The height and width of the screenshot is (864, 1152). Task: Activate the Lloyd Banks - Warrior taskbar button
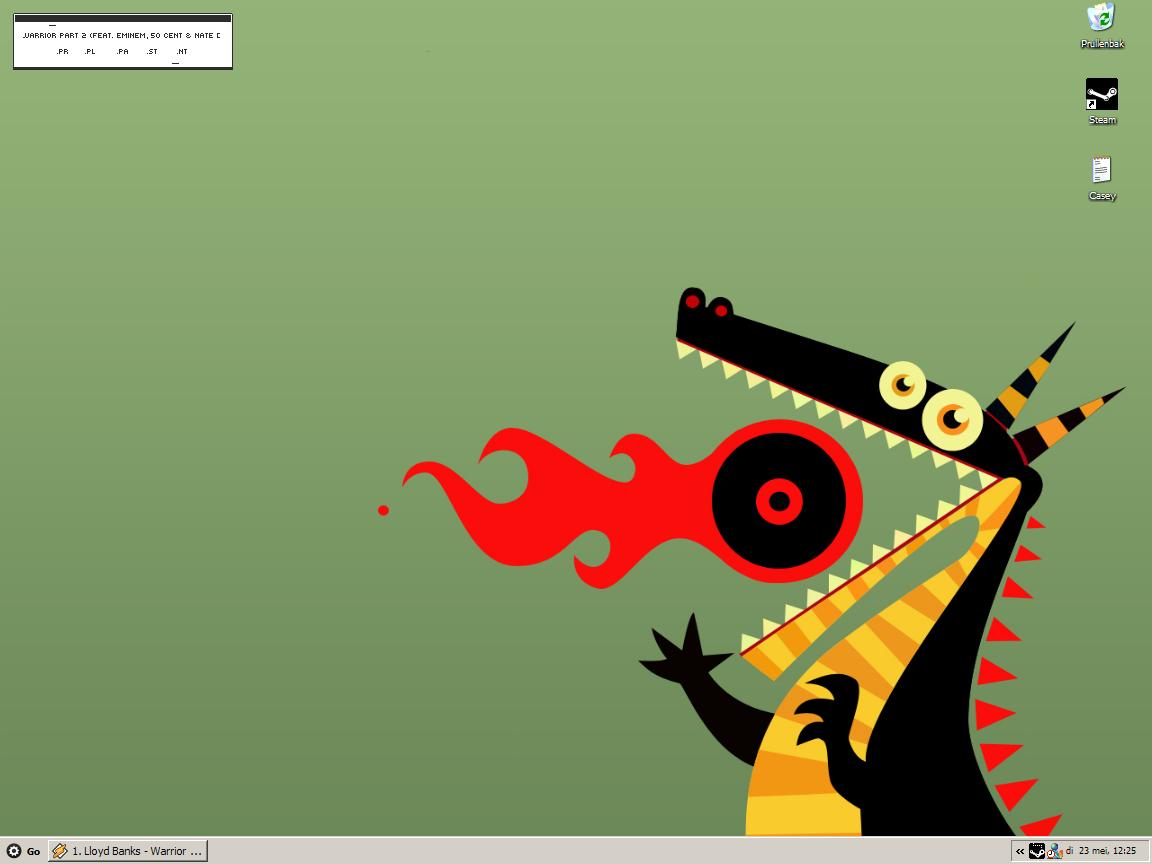coord(128,851)
